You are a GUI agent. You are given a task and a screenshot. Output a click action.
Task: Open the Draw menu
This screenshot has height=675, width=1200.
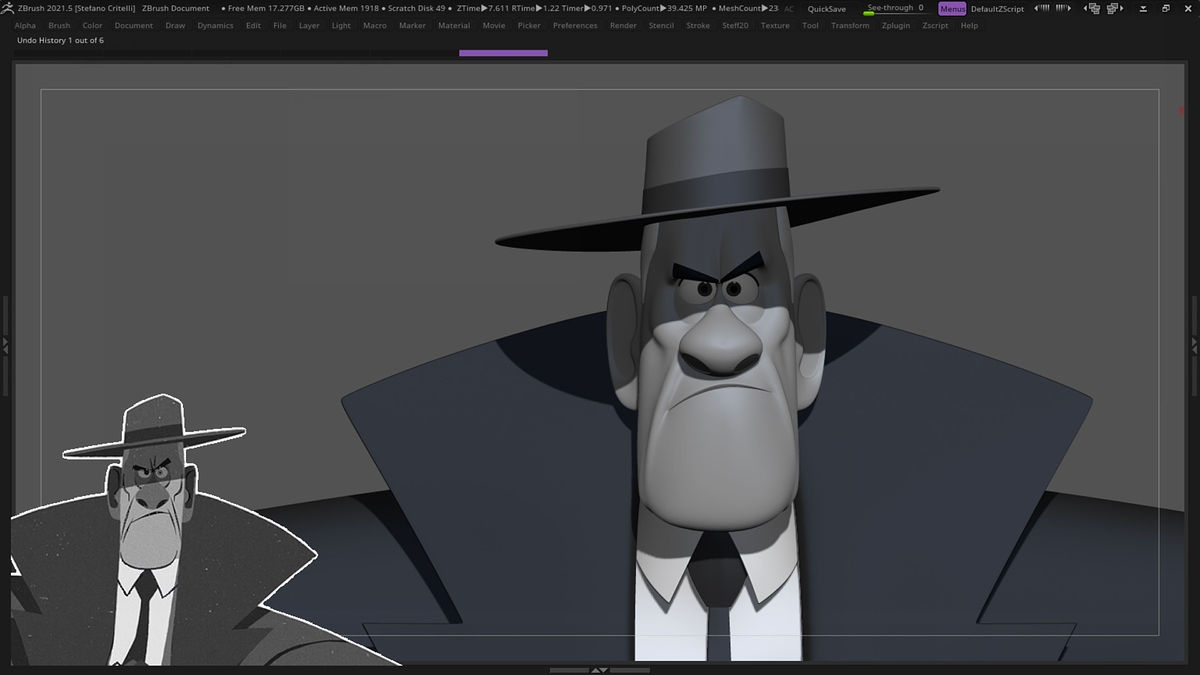click(x=175, y=25)
